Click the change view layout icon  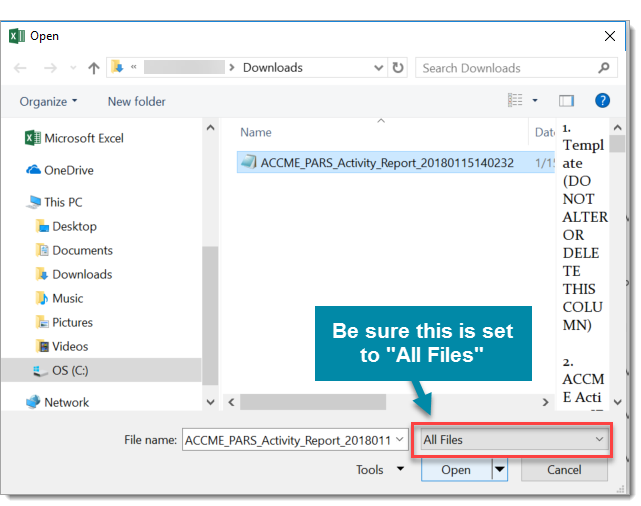click(515, 101)
